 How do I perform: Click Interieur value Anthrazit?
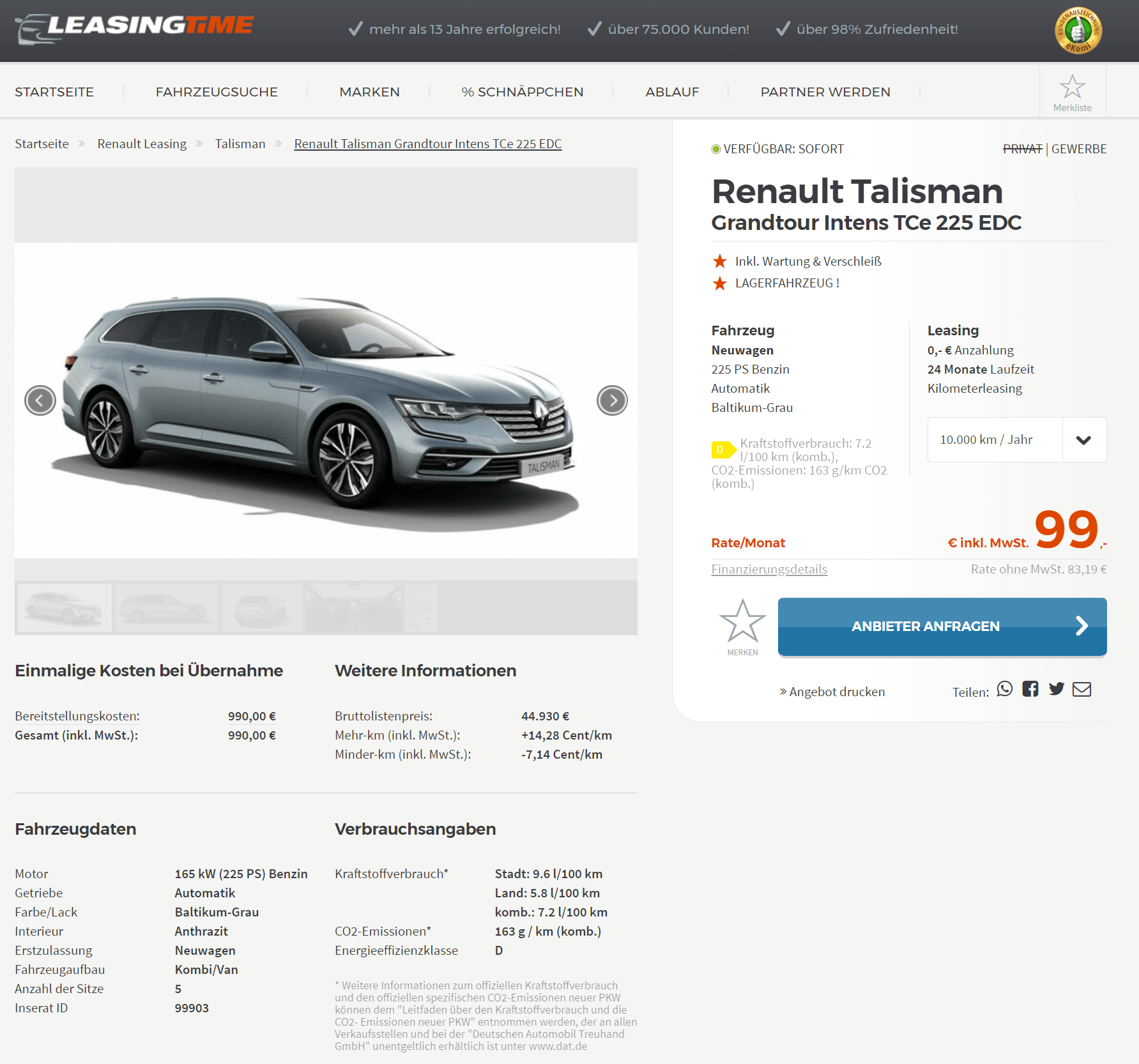(x=201, y=931)
